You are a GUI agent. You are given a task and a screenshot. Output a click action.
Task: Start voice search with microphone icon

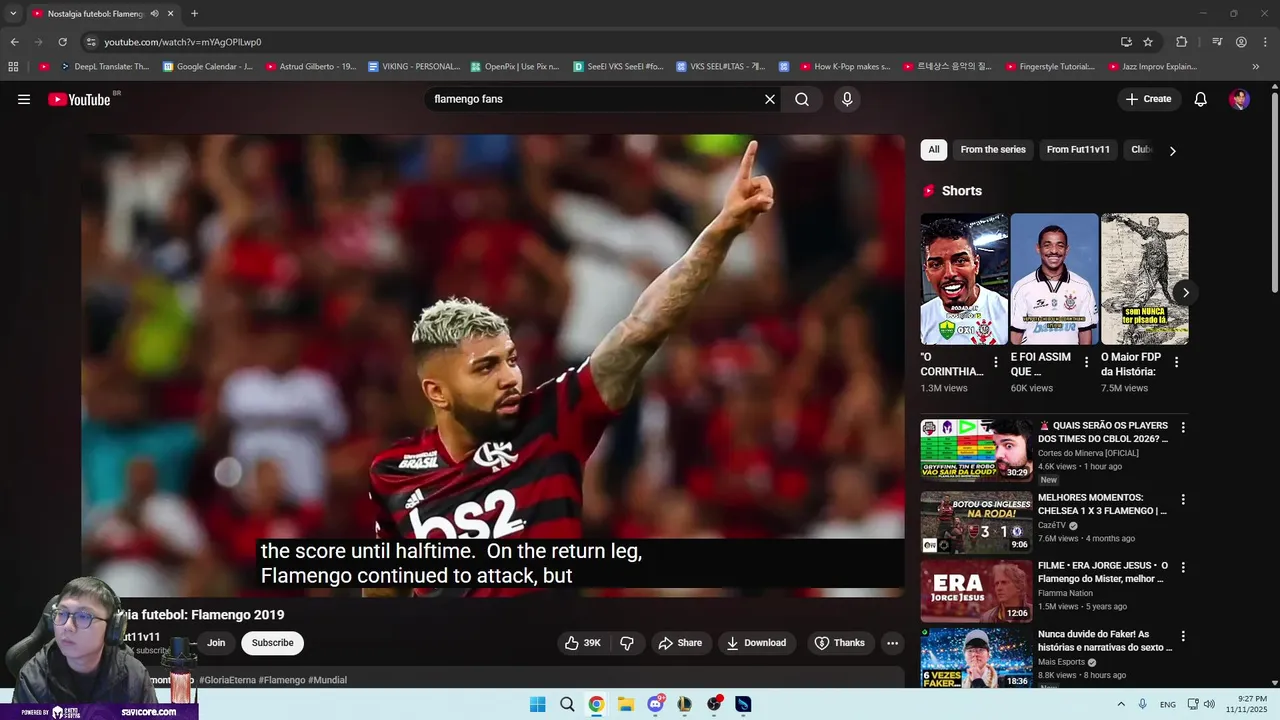(x=847, y=99)
